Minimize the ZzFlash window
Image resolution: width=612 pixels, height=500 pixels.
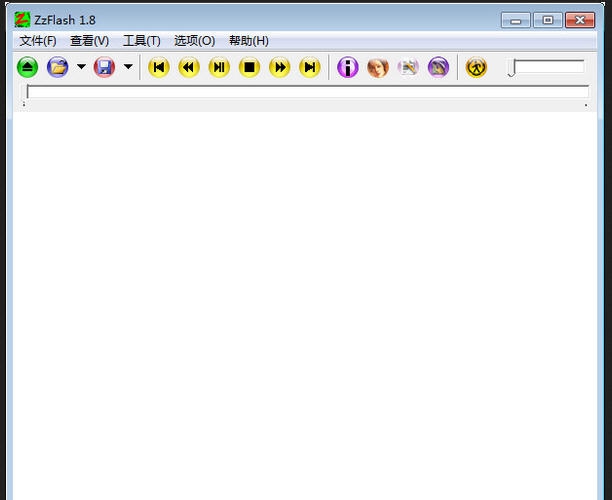pyautogui.click(x=516, y=20)
